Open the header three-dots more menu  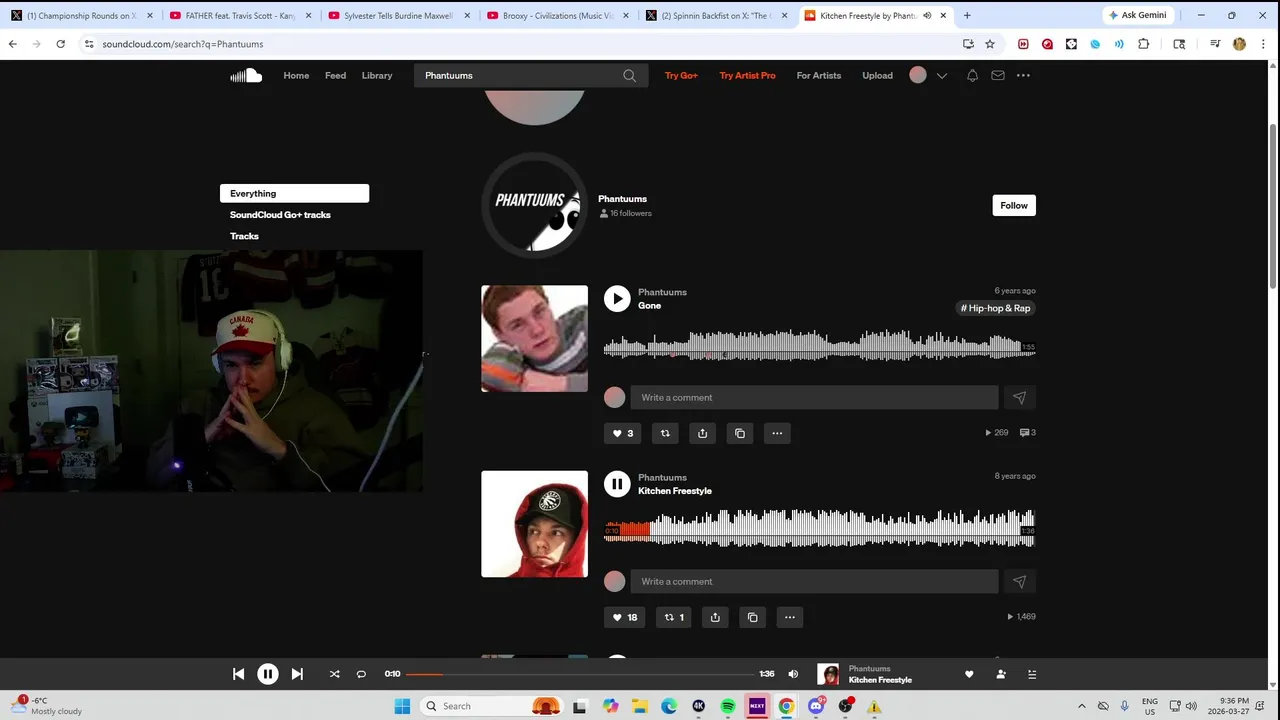point(1023,75)
